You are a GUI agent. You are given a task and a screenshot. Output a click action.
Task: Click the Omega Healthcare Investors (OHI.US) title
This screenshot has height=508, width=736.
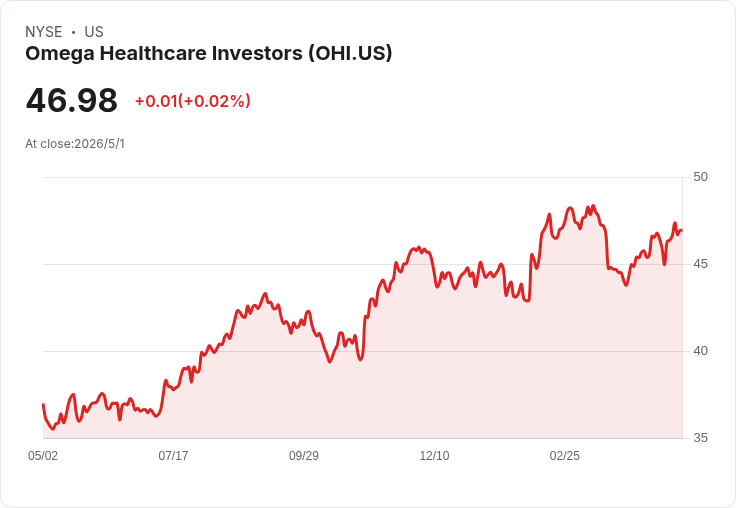pos(208,54)
